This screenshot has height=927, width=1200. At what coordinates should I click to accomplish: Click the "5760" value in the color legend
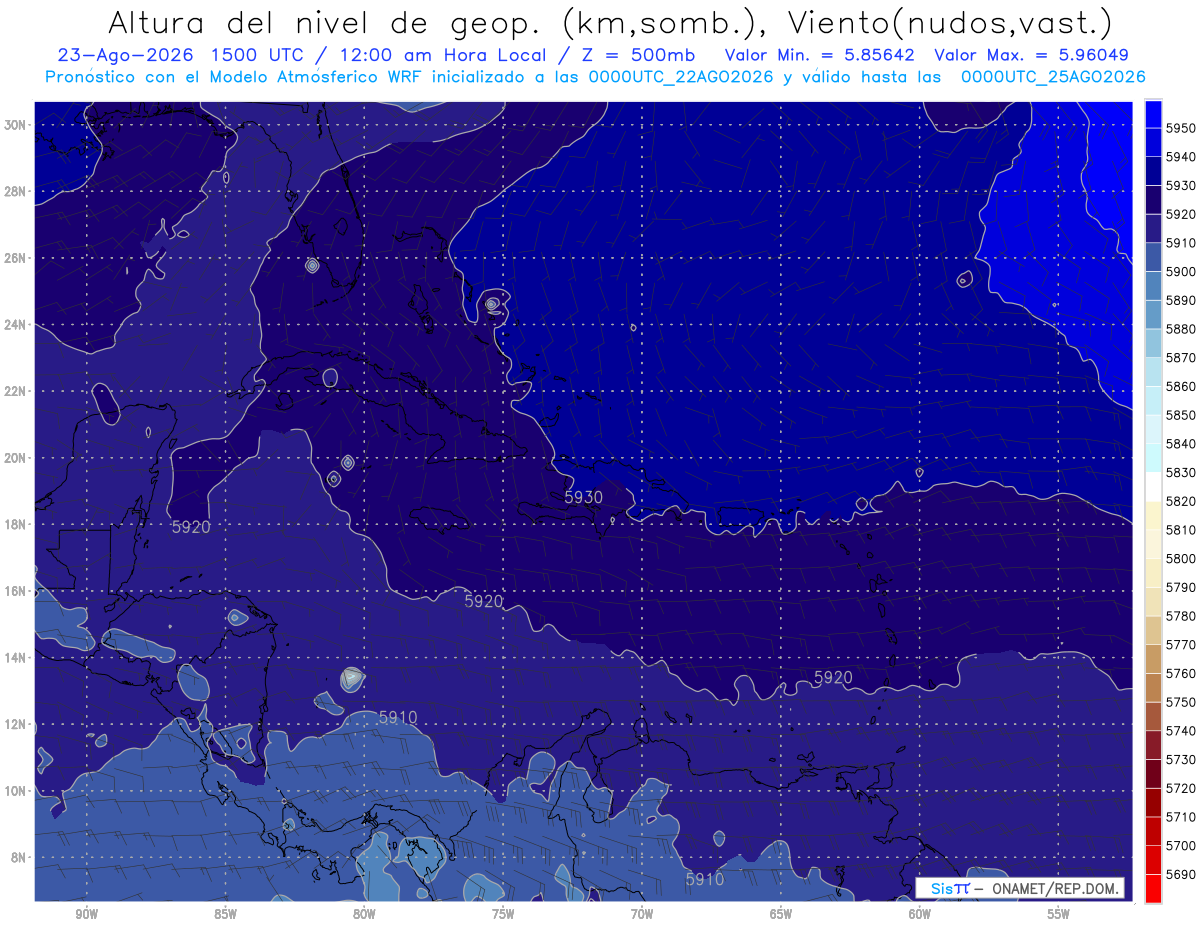(1180, 673)
